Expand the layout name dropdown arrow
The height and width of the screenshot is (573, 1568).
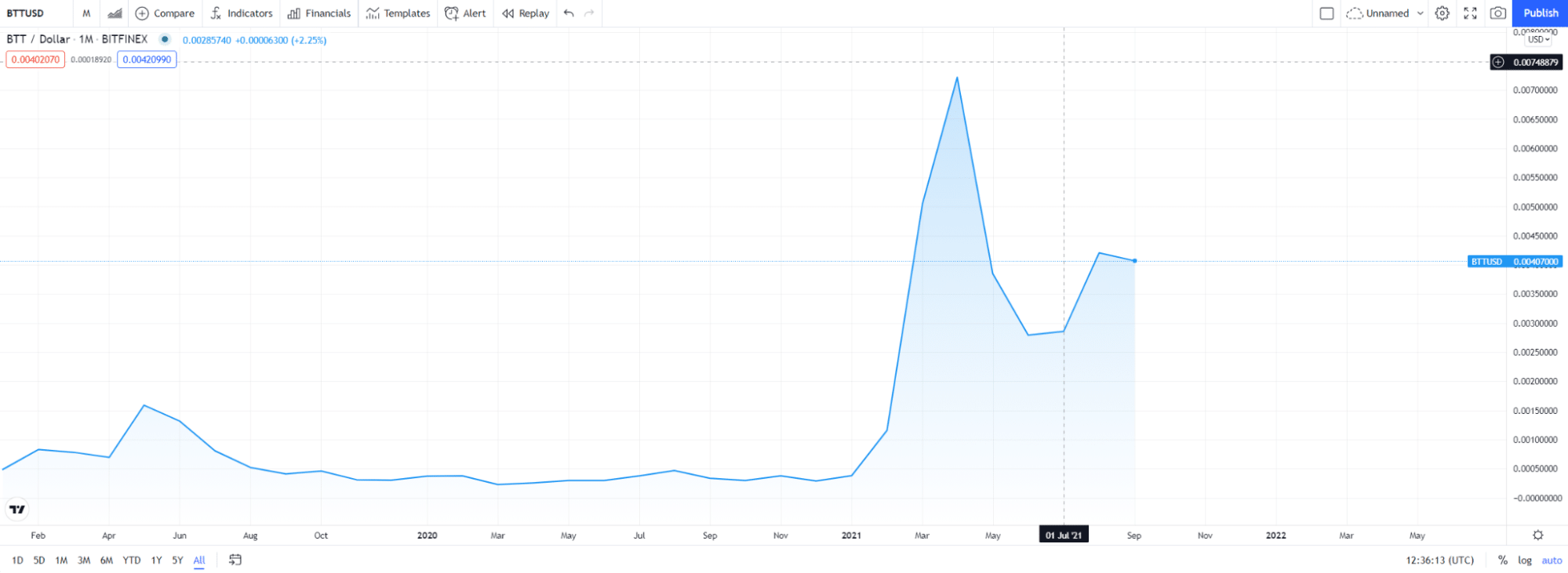pos(1420,13)
